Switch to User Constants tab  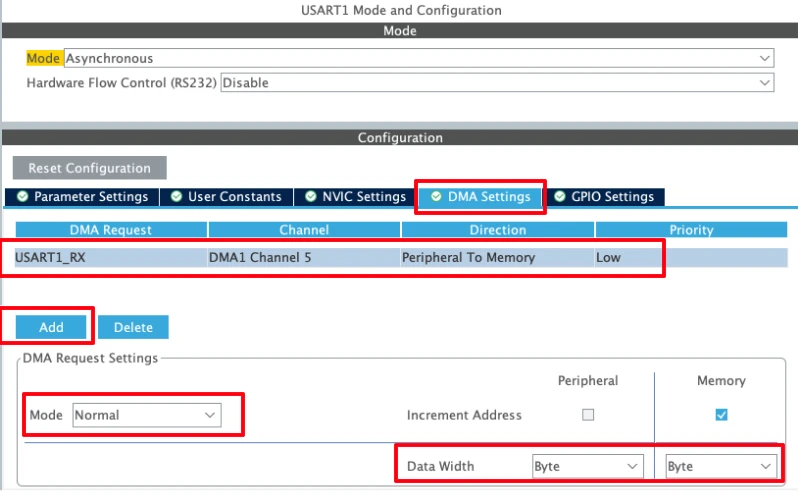coord(229,197)
